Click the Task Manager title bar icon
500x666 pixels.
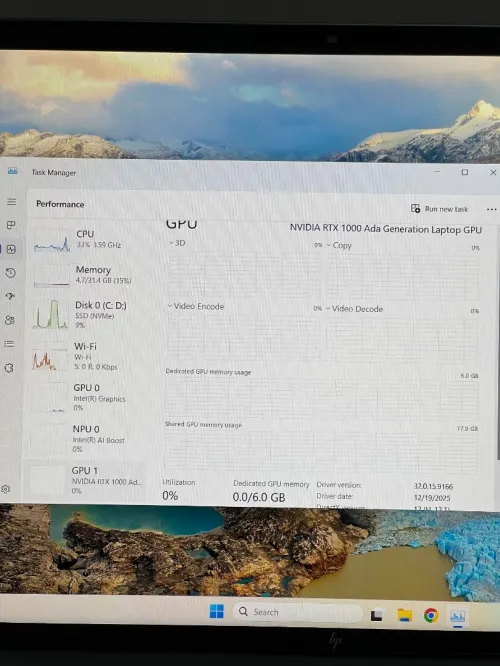(13, 171)
